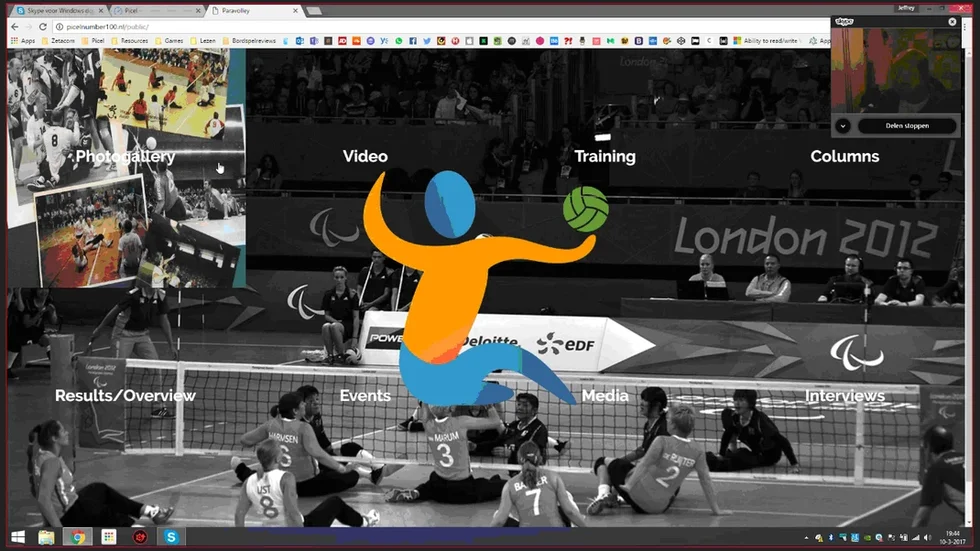Screen dimensions: 980x551
Task: Switch to the Picel browser tab
Action: pyautogui.click(x=156, y=11)
